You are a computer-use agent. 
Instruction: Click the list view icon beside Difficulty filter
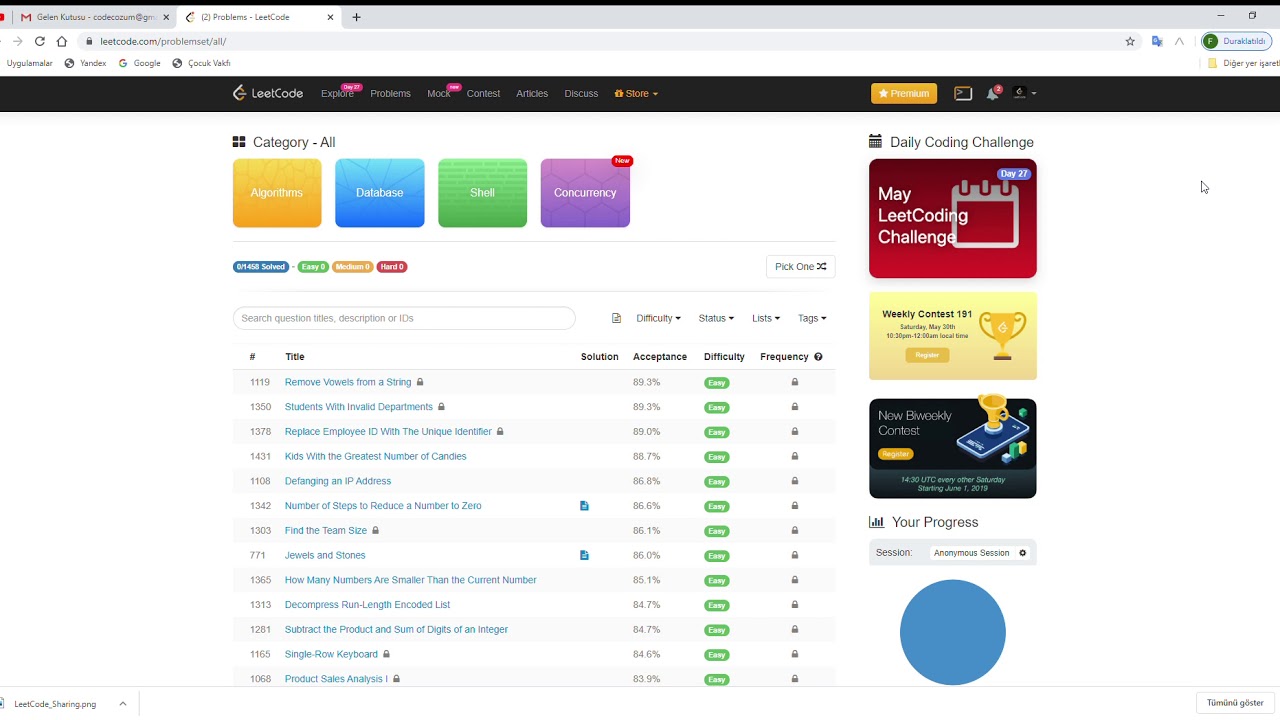616,318
